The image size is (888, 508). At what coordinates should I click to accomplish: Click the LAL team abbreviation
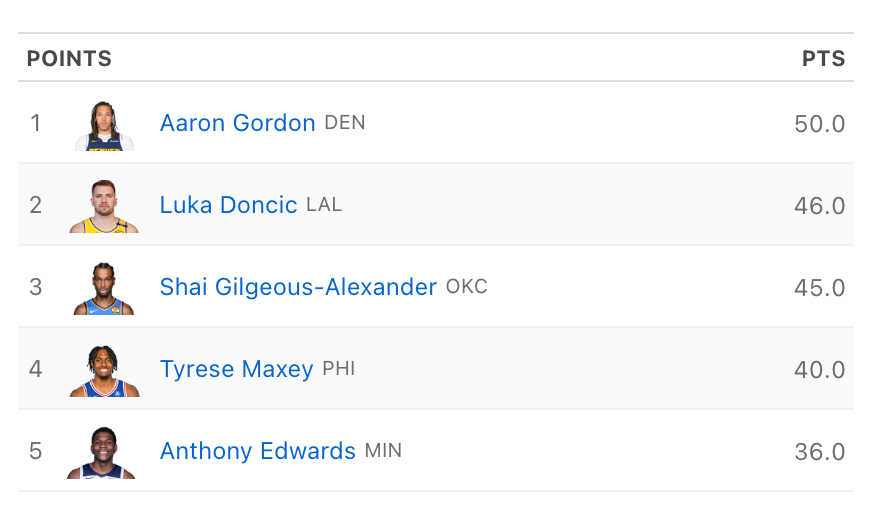click(324, 205)
